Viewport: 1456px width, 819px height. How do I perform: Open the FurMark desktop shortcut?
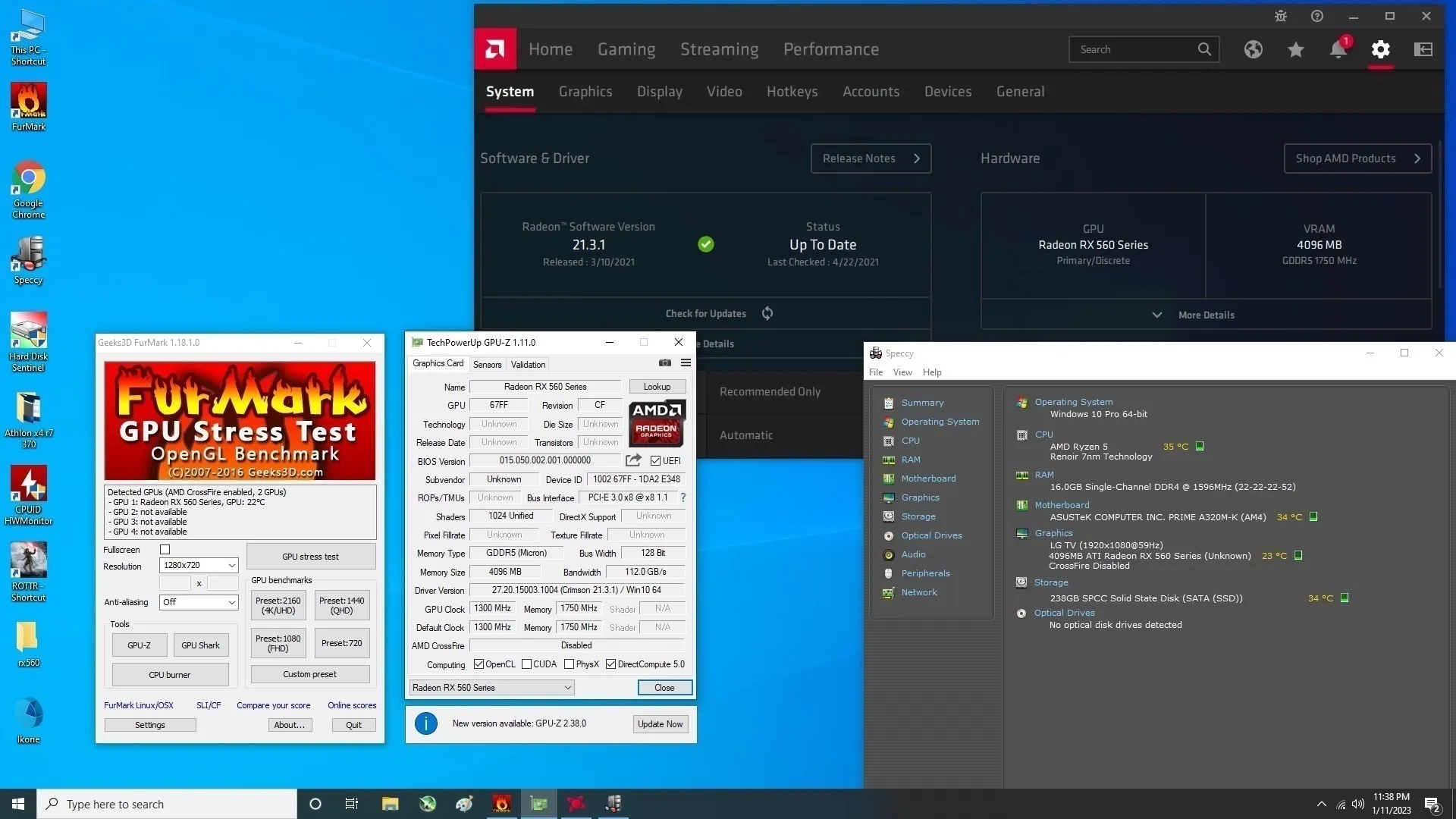tap(29, 107)
